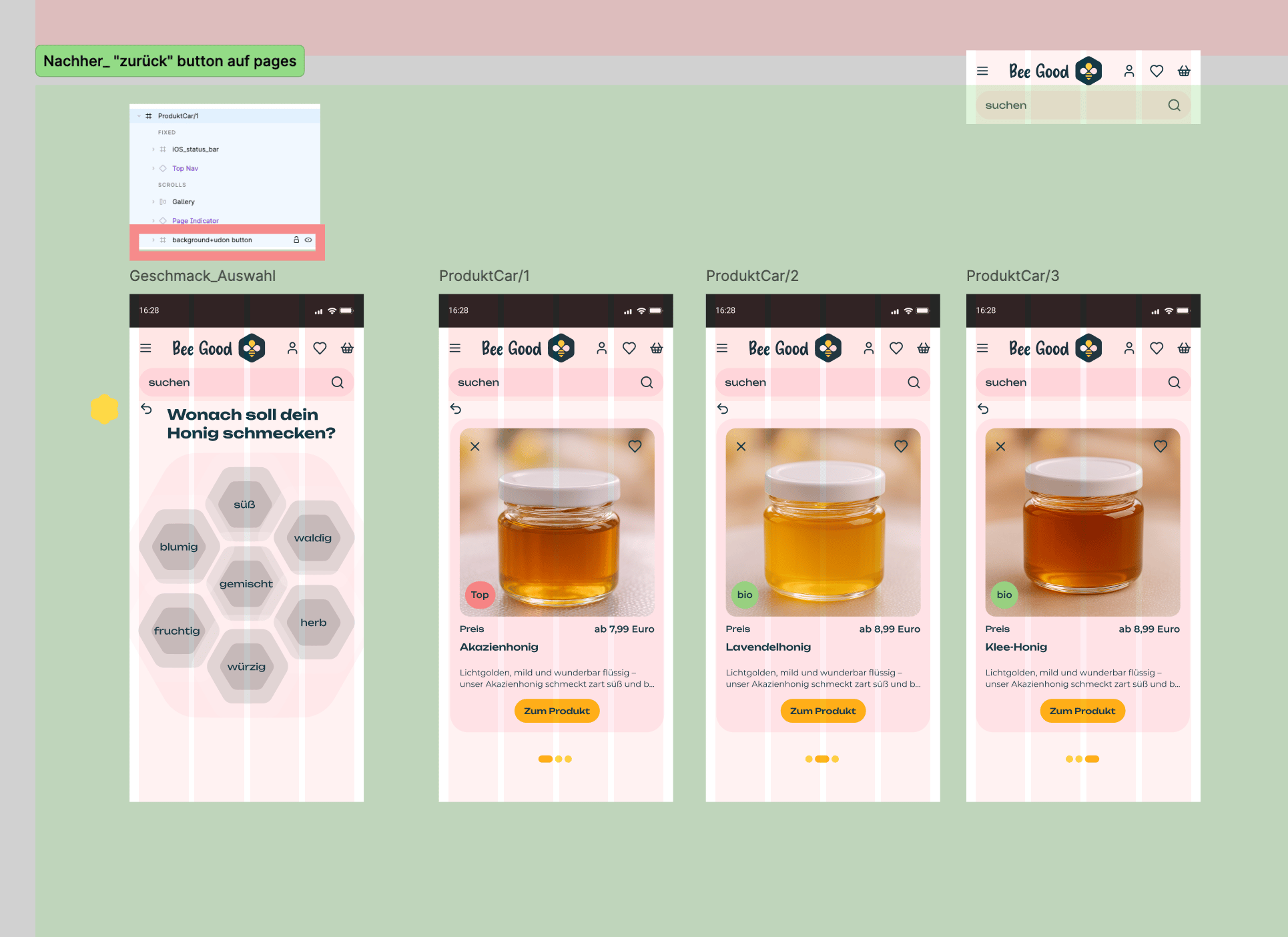Click the yellow hexagon shape beside Geschmack_Auswahl
1288x937 pixels.
(x=105, y=409)
